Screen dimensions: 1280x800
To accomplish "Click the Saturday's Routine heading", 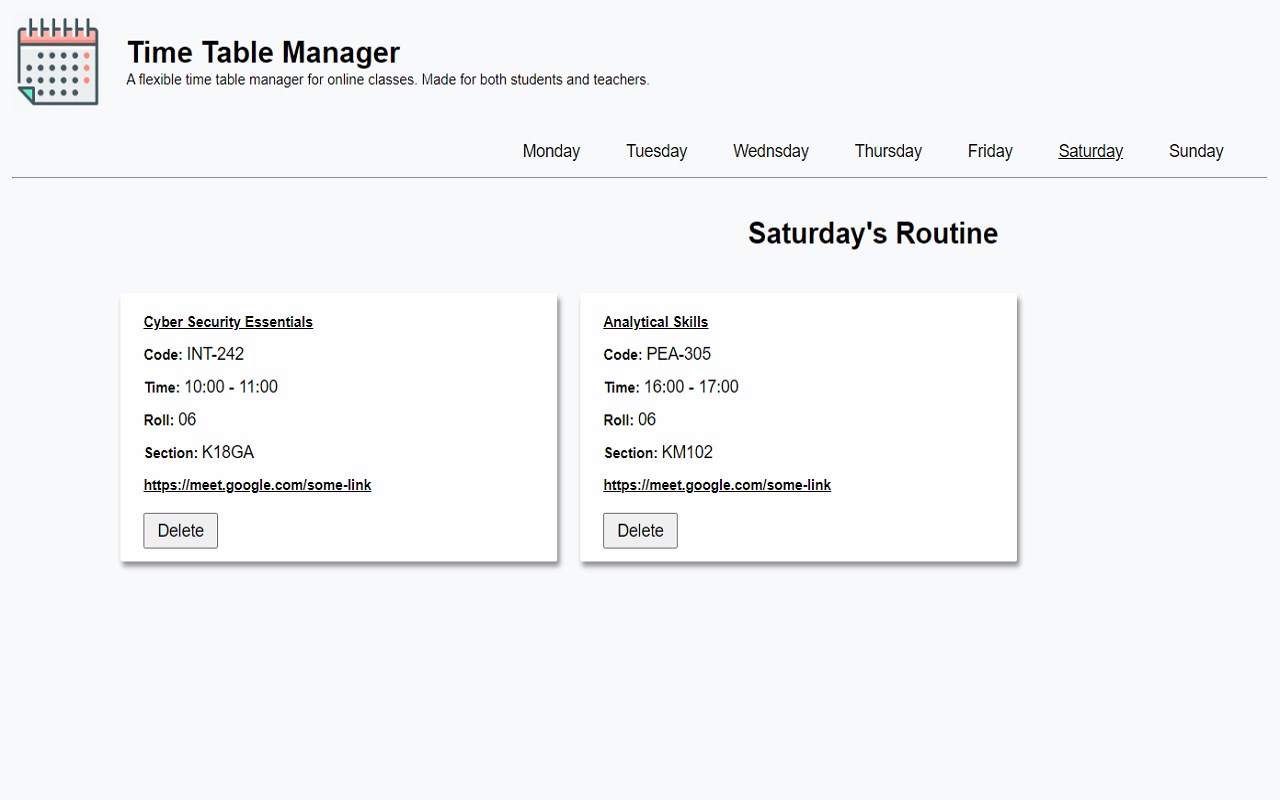I will coord(872,233).
